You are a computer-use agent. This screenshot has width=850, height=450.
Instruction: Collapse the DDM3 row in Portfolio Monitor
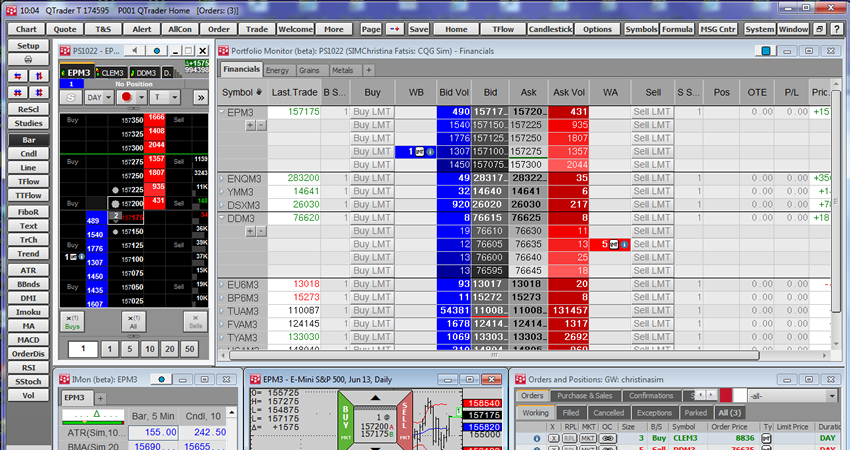(222, 217)
